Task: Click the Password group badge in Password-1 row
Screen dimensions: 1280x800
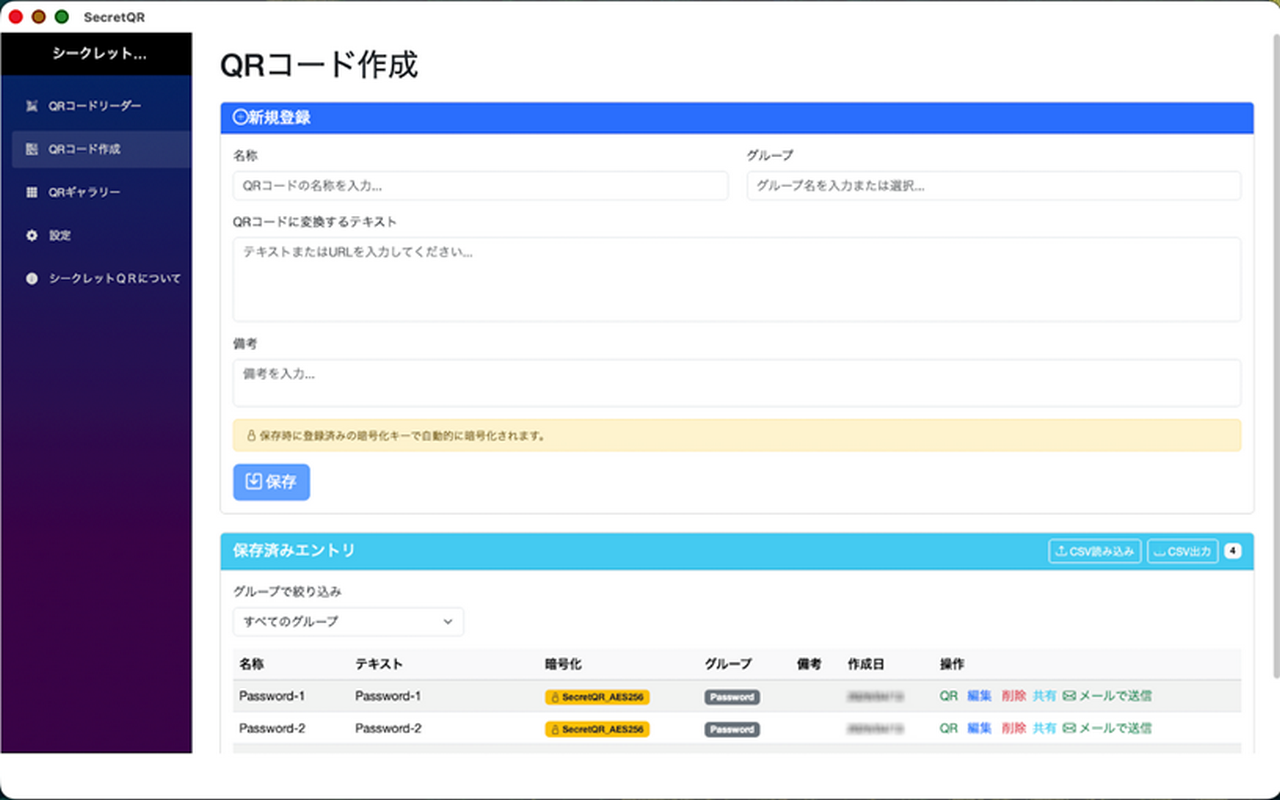Action: coord(732,697)
